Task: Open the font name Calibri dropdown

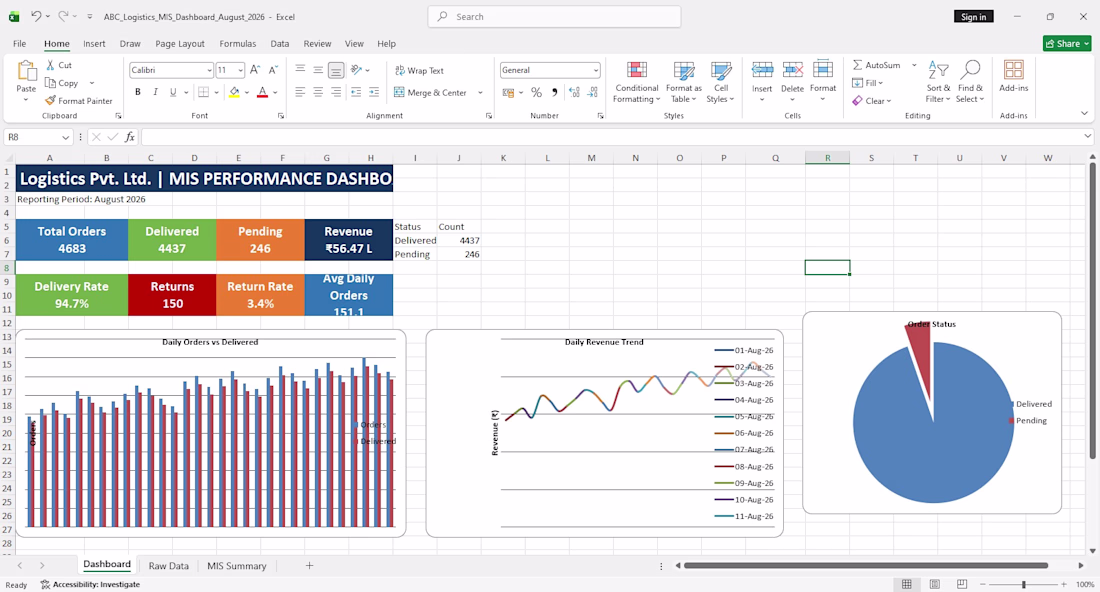Action: (x=209, y=70)
